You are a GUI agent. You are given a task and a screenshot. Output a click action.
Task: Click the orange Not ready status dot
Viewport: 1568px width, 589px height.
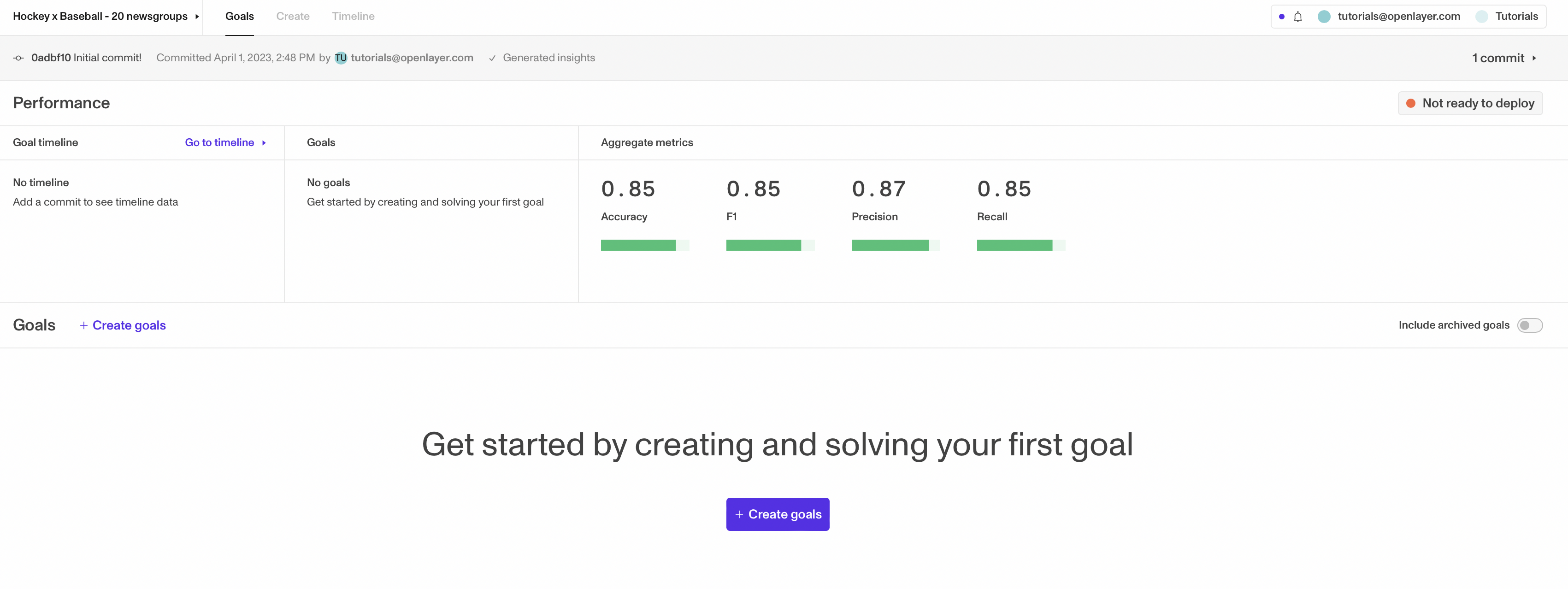point(1410,103)
